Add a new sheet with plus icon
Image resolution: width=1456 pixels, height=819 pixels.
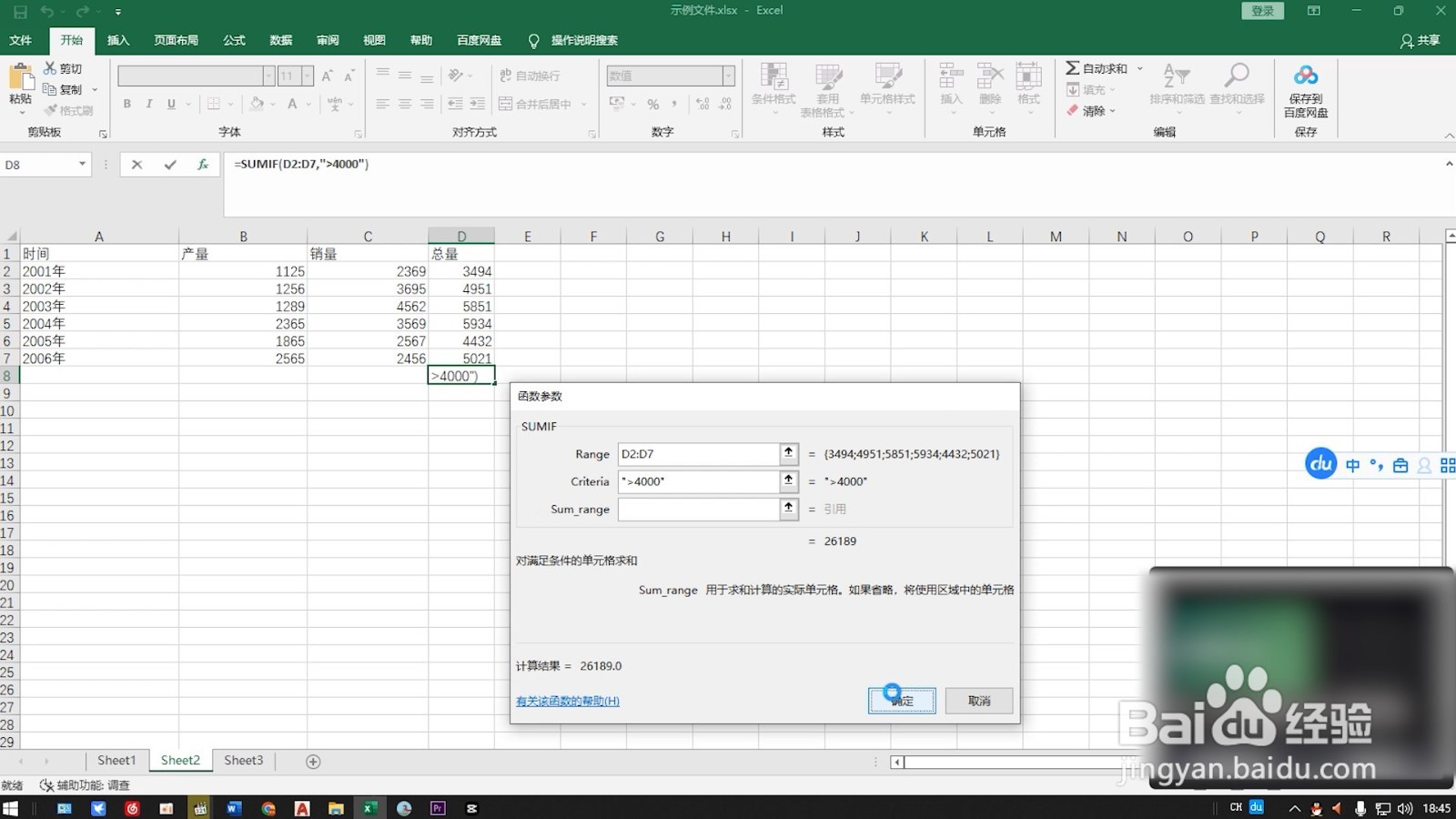coord(313,762)
